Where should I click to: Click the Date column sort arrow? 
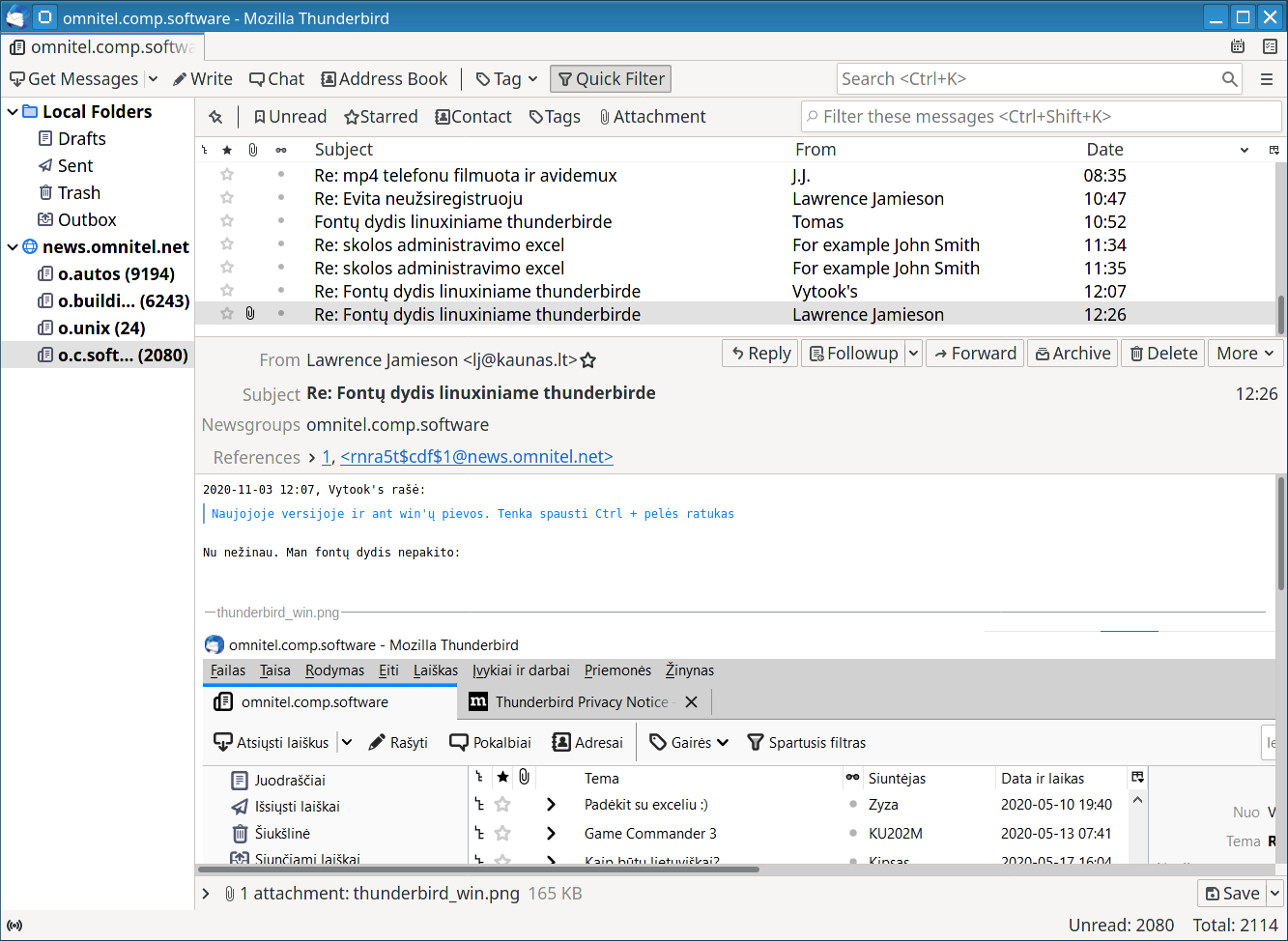tap(1245, 150)
